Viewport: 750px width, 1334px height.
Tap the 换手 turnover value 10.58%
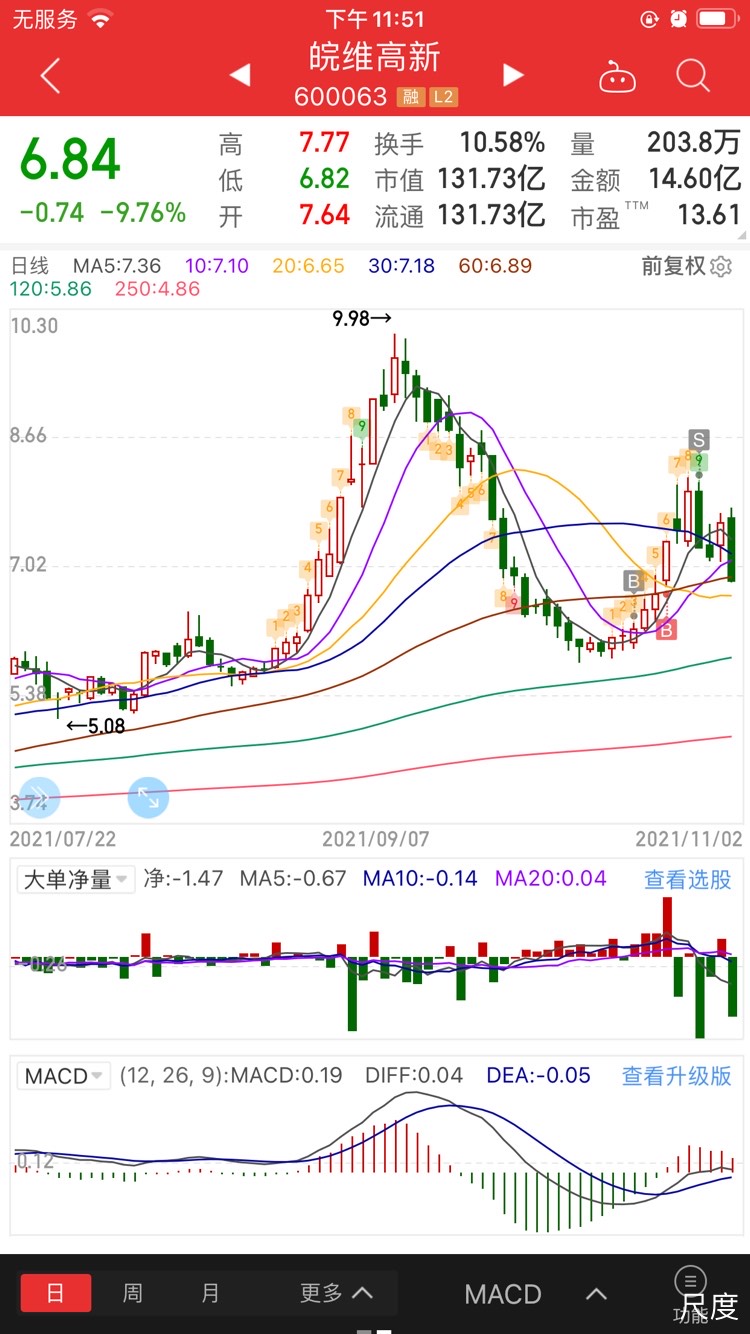click(x=502, y=143)
